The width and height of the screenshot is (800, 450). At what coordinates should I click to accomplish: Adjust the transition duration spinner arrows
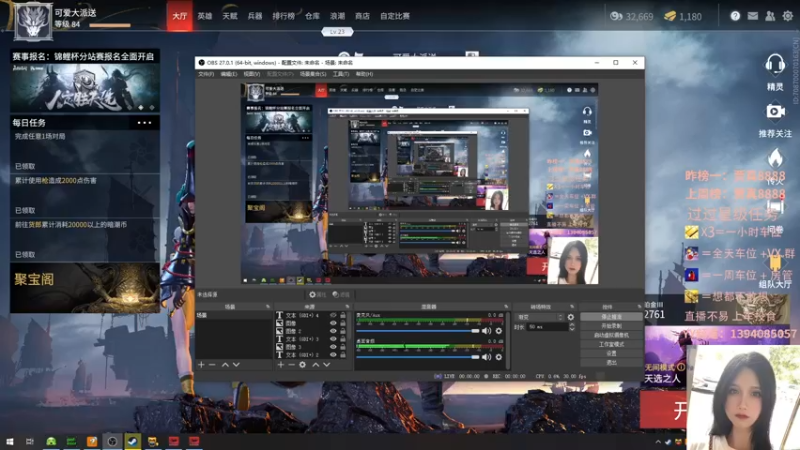pyautogui.click(x=571, y=327)
